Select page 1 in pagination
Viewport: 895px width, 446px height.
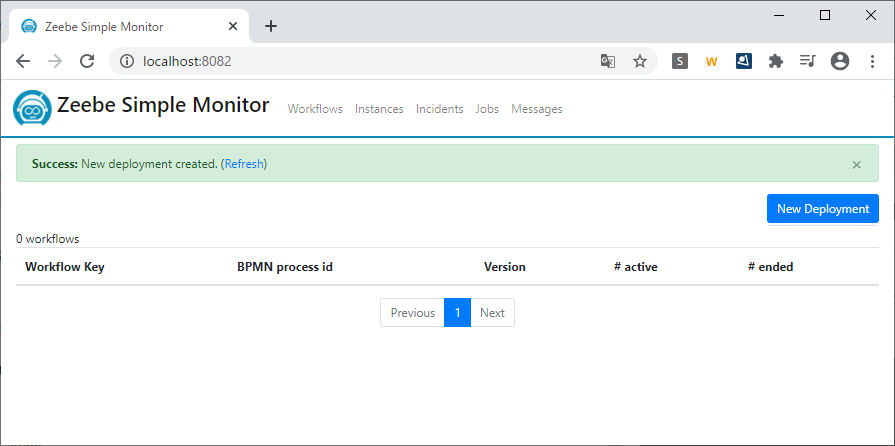[457, 312]
